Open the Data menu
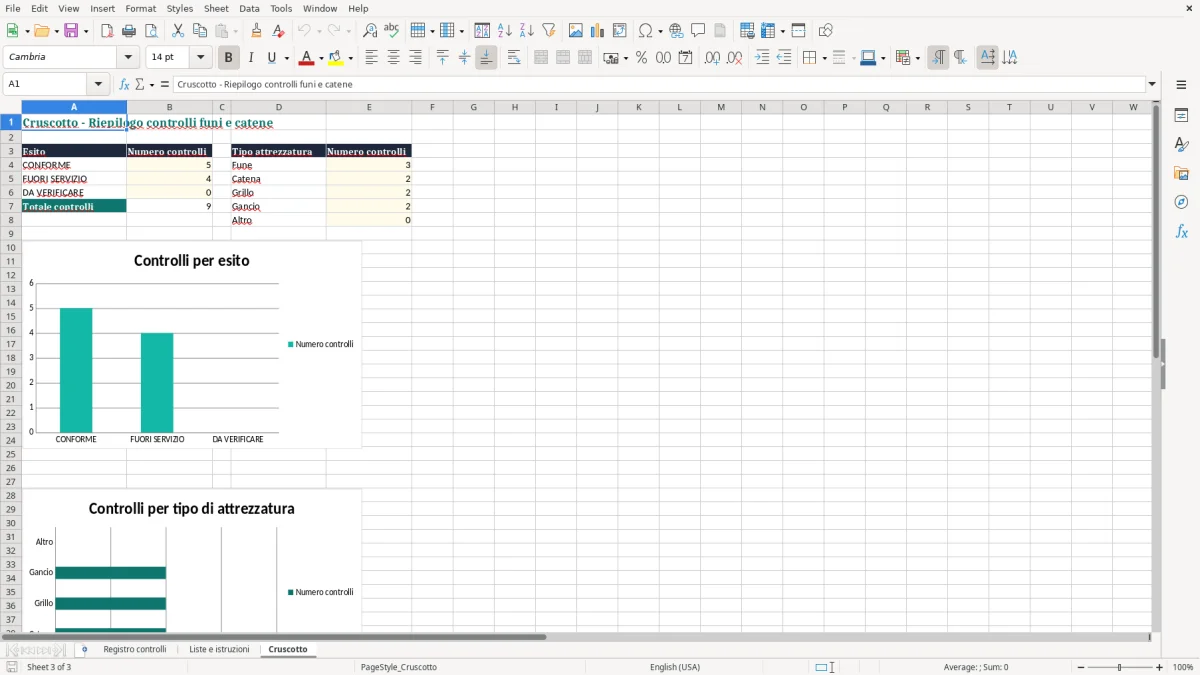This screenshot has height=675, width=1200. point(249,8)
